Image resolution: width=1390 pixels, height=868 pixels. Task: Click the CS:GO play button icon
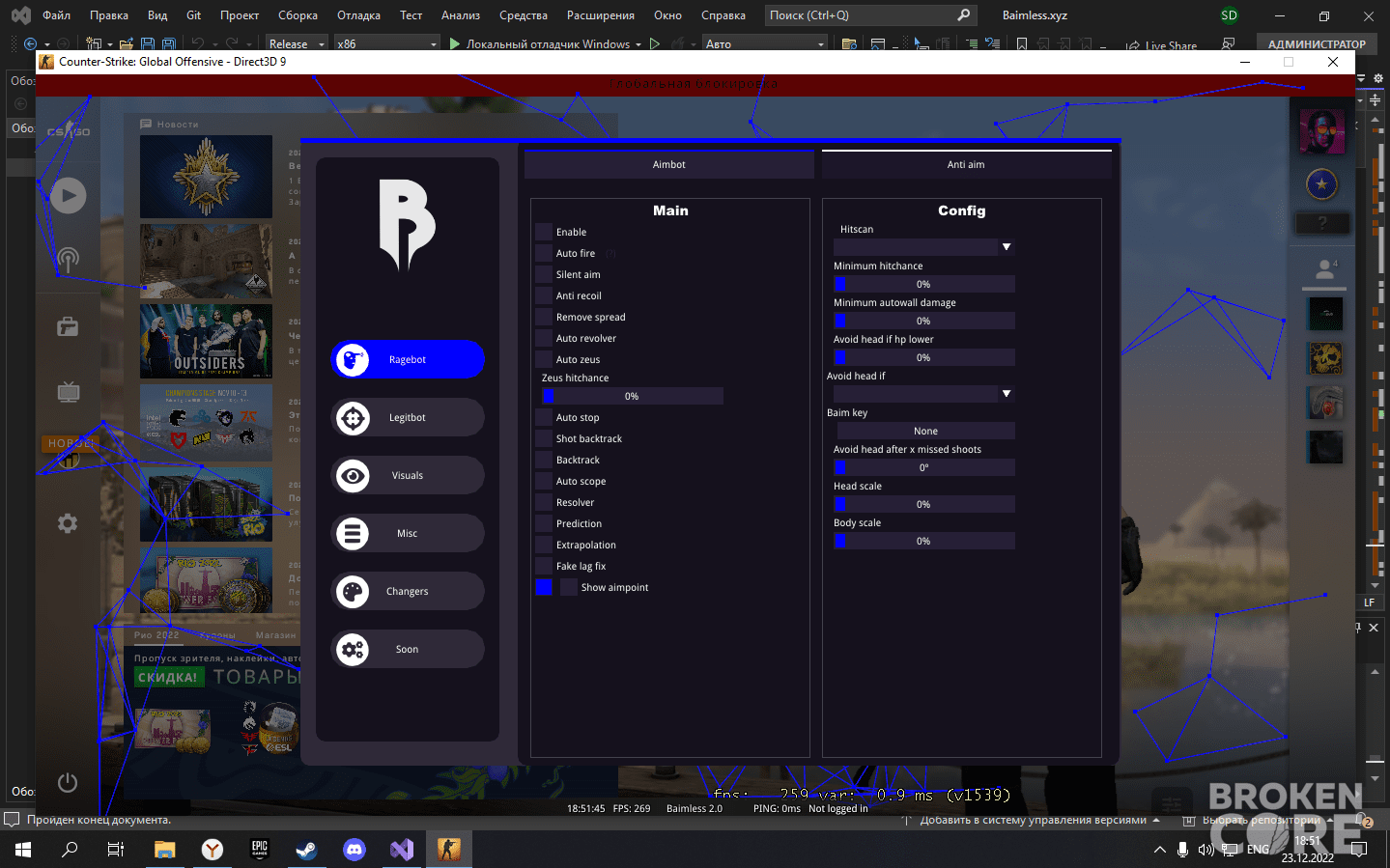click(x=68, y=196)
